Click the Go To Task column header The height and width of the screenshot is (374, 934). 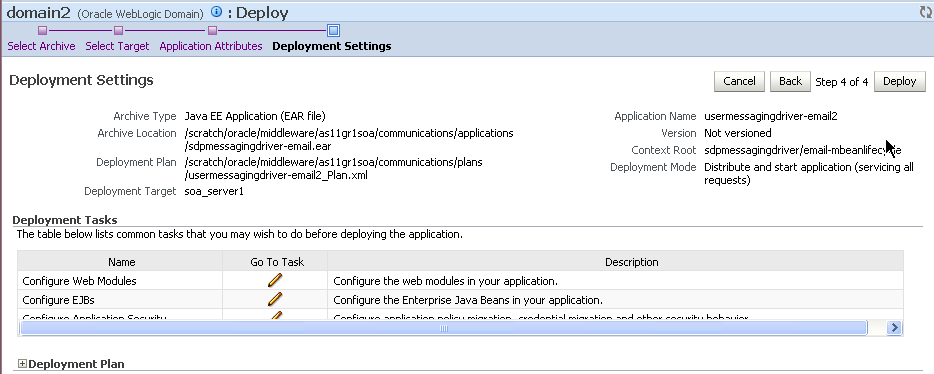point(277,262)
